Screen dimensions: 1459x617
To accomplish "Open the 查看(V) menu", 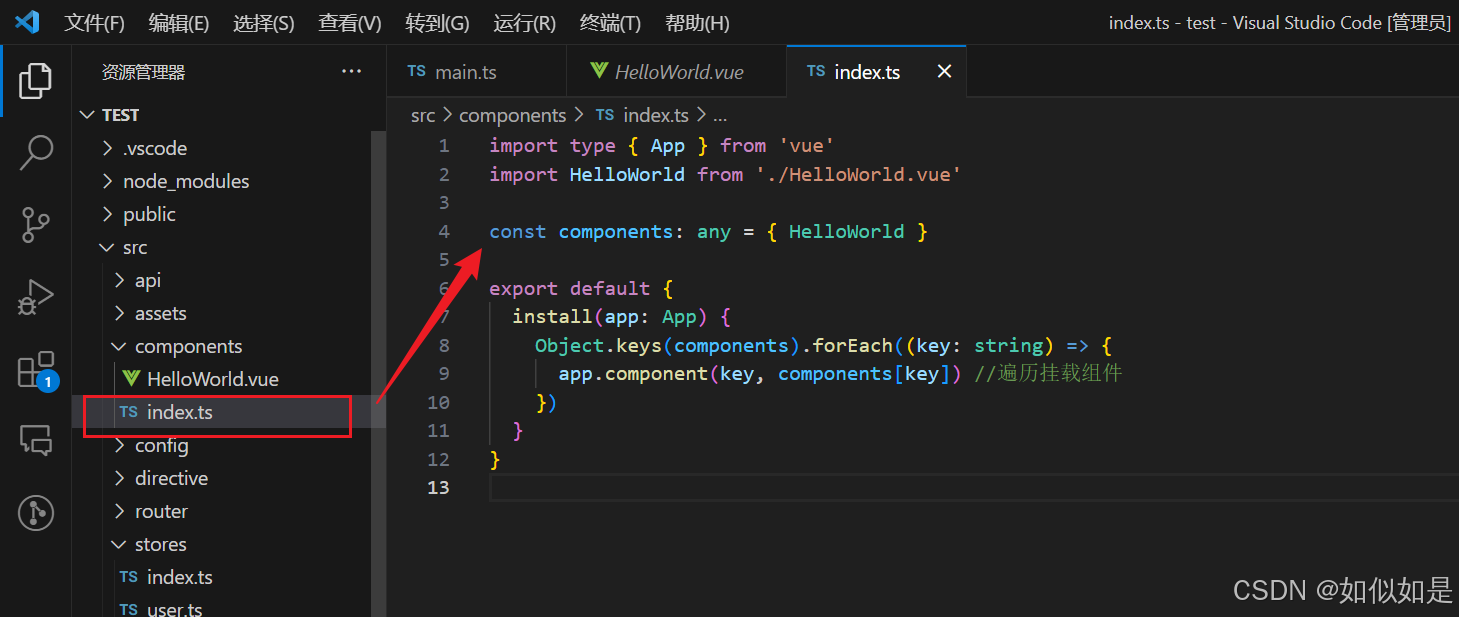I will tap(350, 22).
